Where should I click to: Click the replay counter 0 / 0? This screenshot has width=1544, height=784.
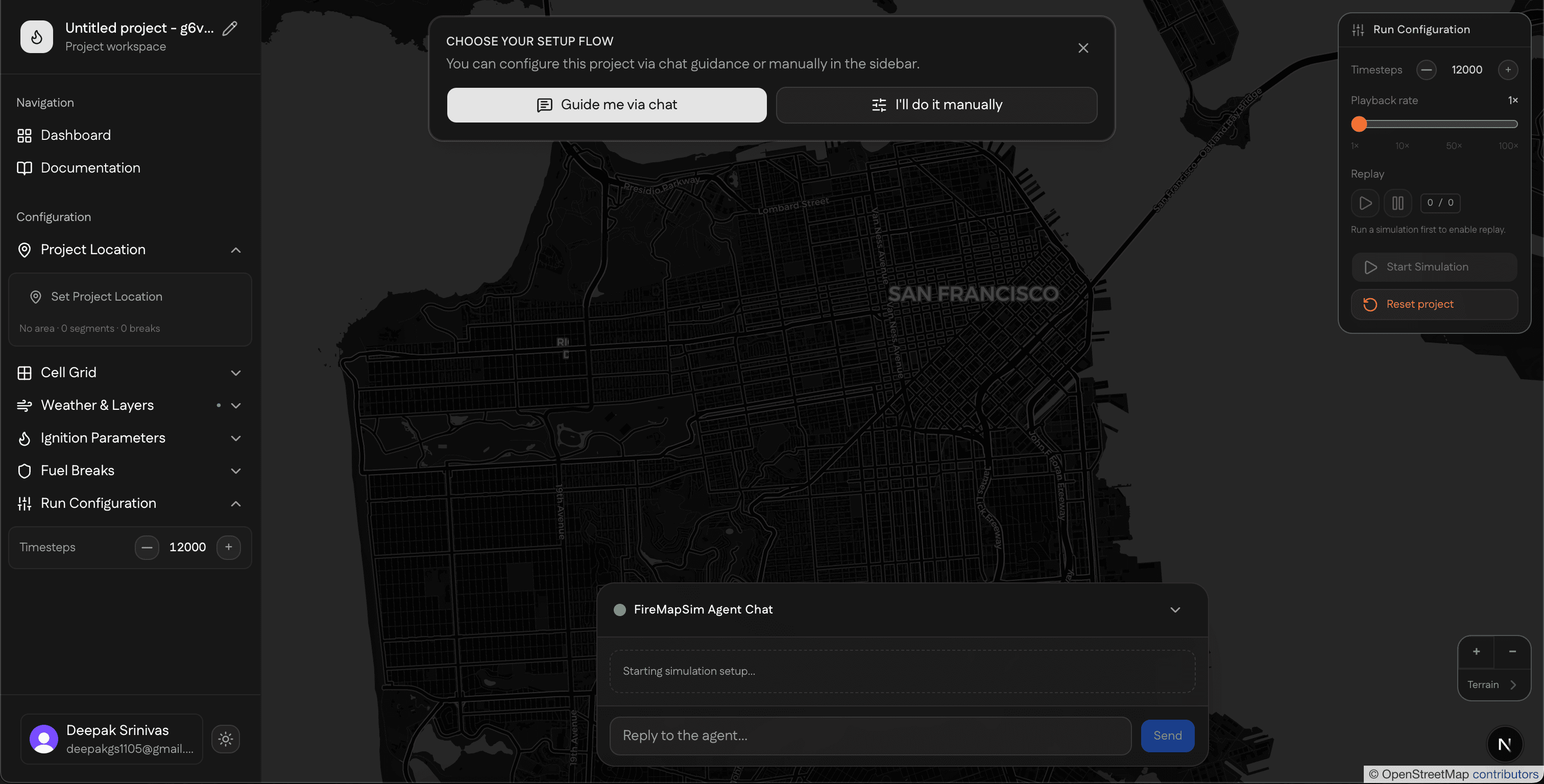click(1440, 203)
